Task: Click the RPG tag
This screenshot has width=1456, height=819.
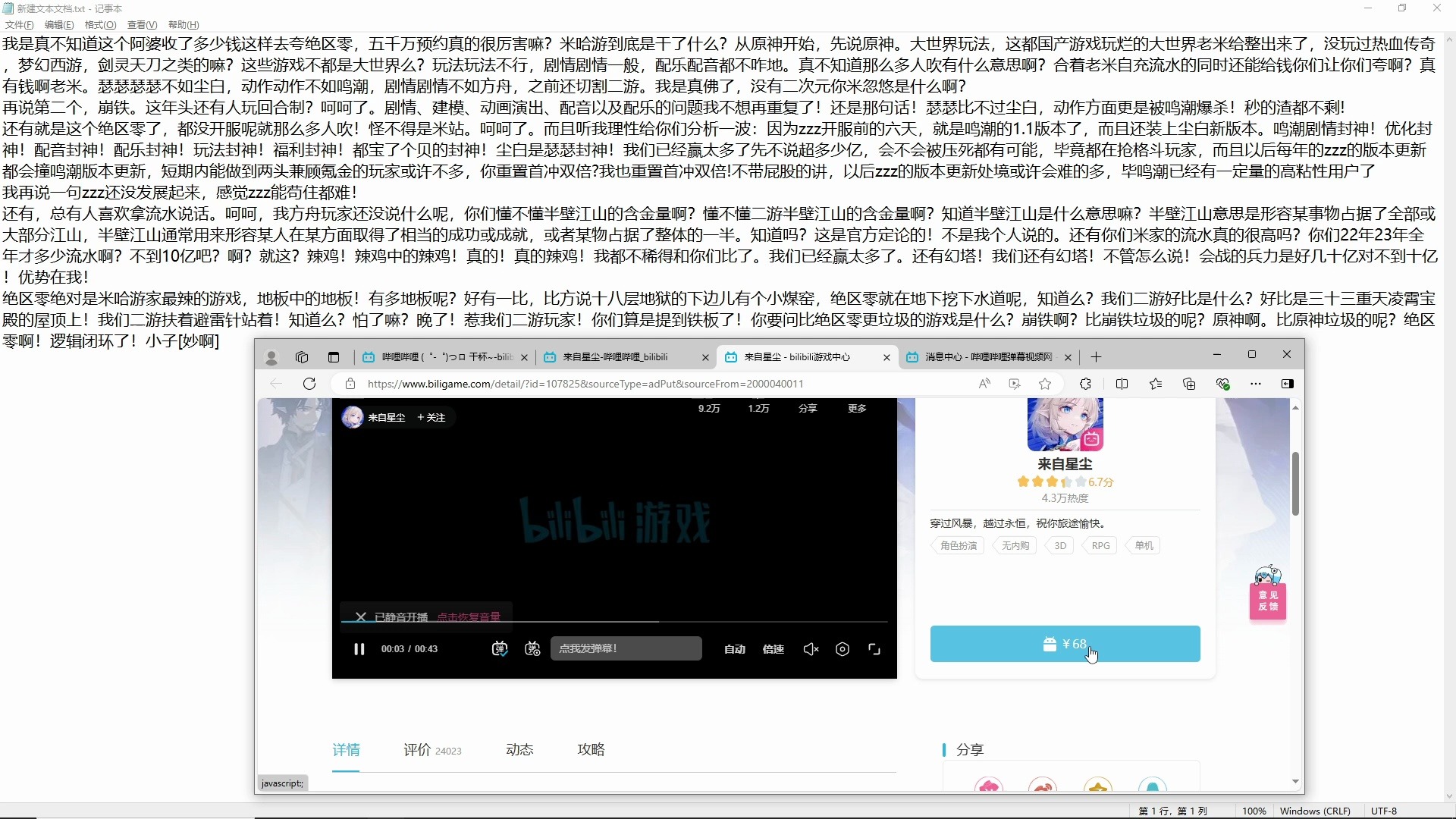Action: point(1100,545)
